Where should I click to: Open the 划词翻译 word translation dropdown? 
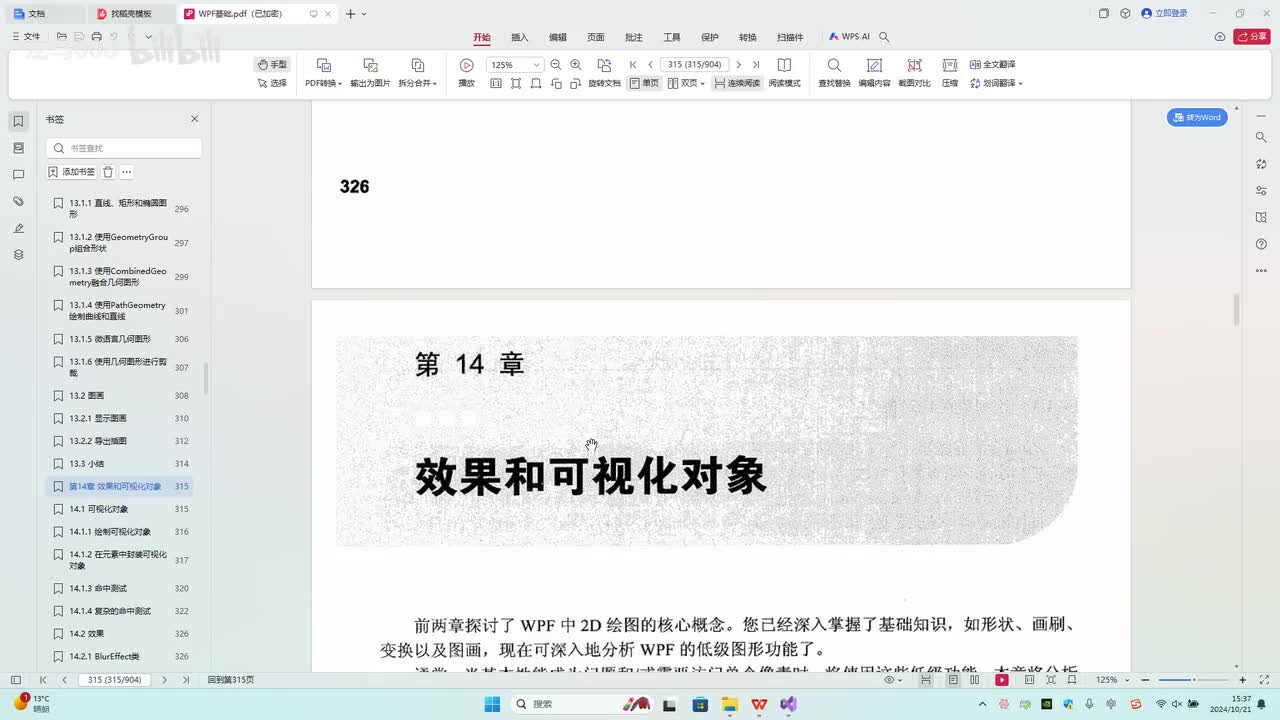tap(996, 83)
